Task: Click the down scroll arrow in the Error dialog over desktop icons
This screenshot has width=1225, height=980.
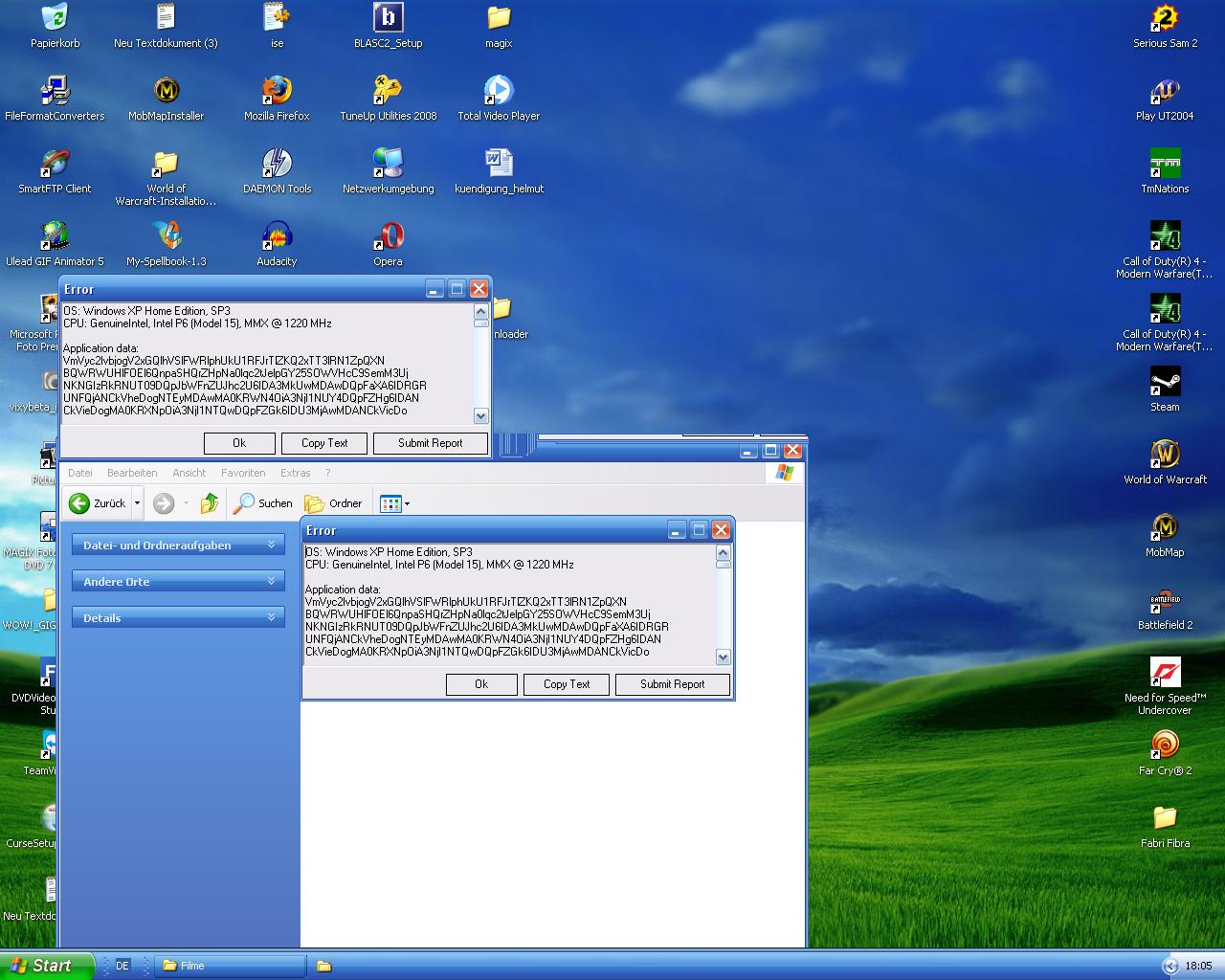Action: (x=481, y=416)
